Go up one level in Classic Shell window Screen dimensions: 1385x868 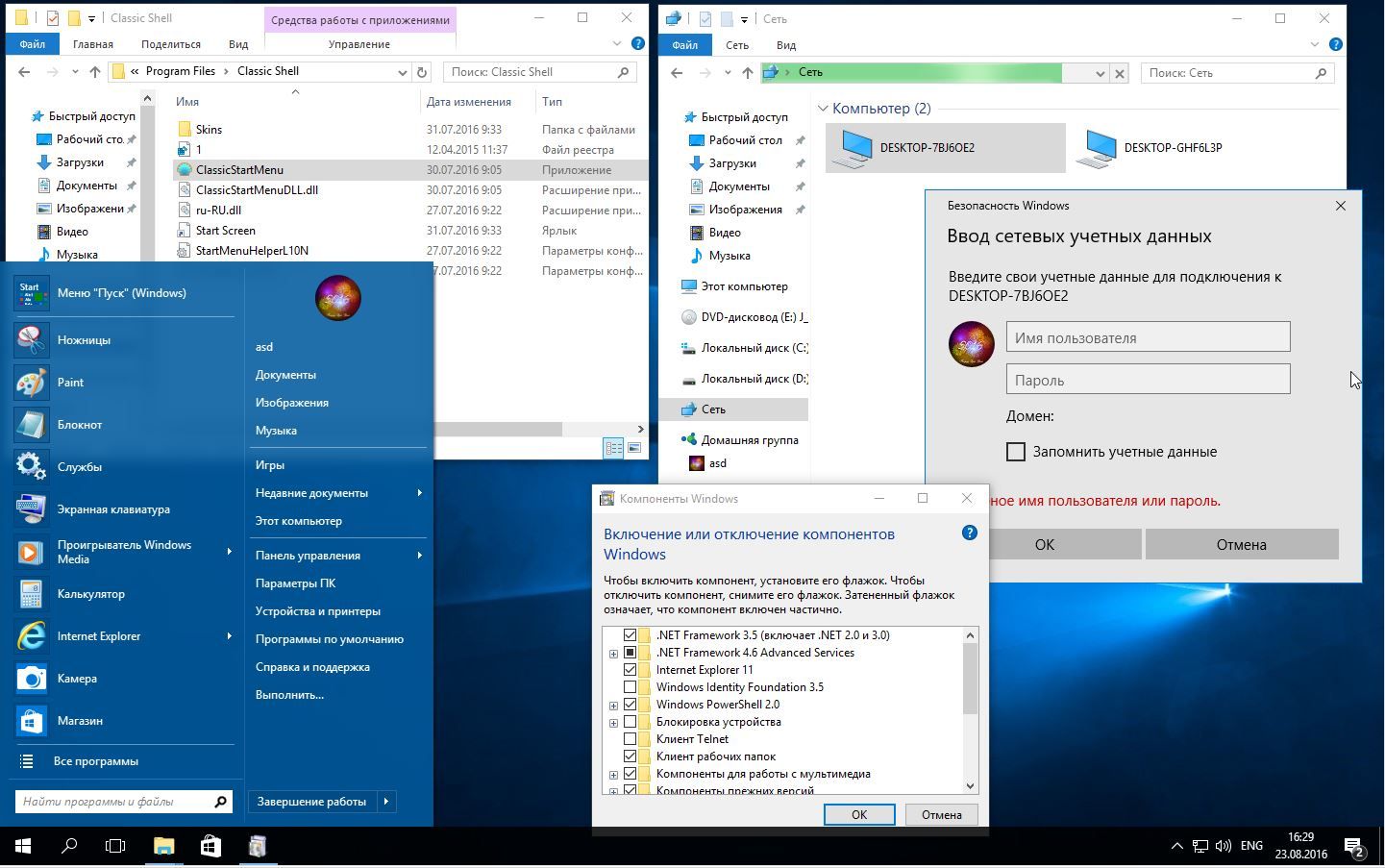point(94,72)
